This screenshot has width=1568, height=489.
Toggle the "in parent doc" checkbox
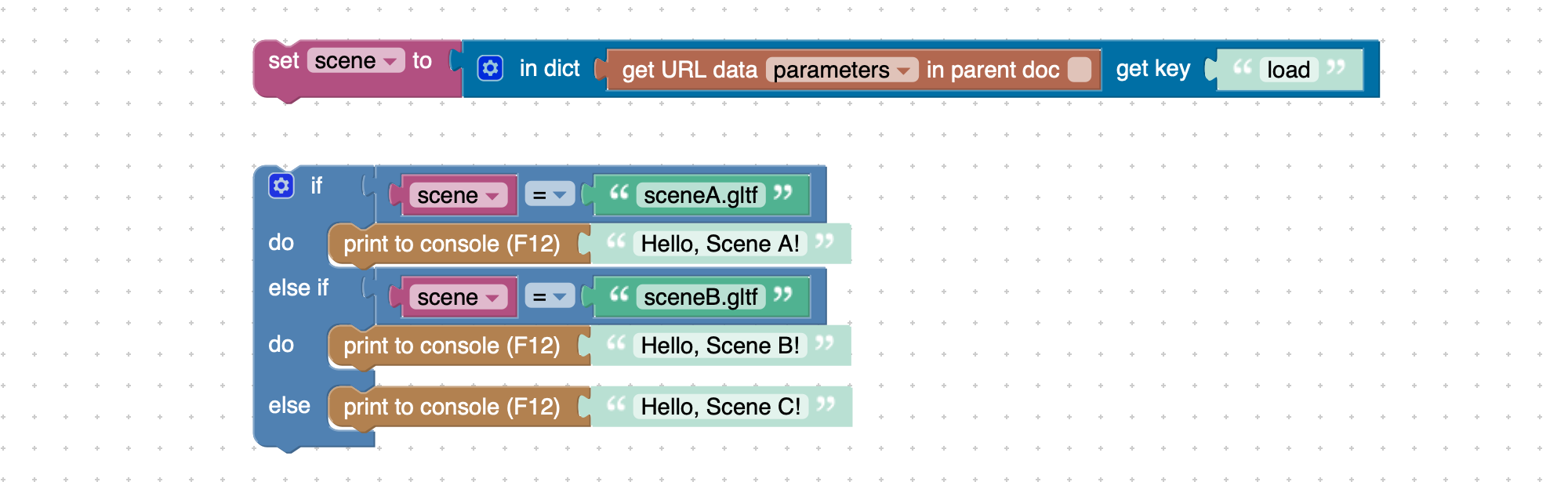[1080, 70]
